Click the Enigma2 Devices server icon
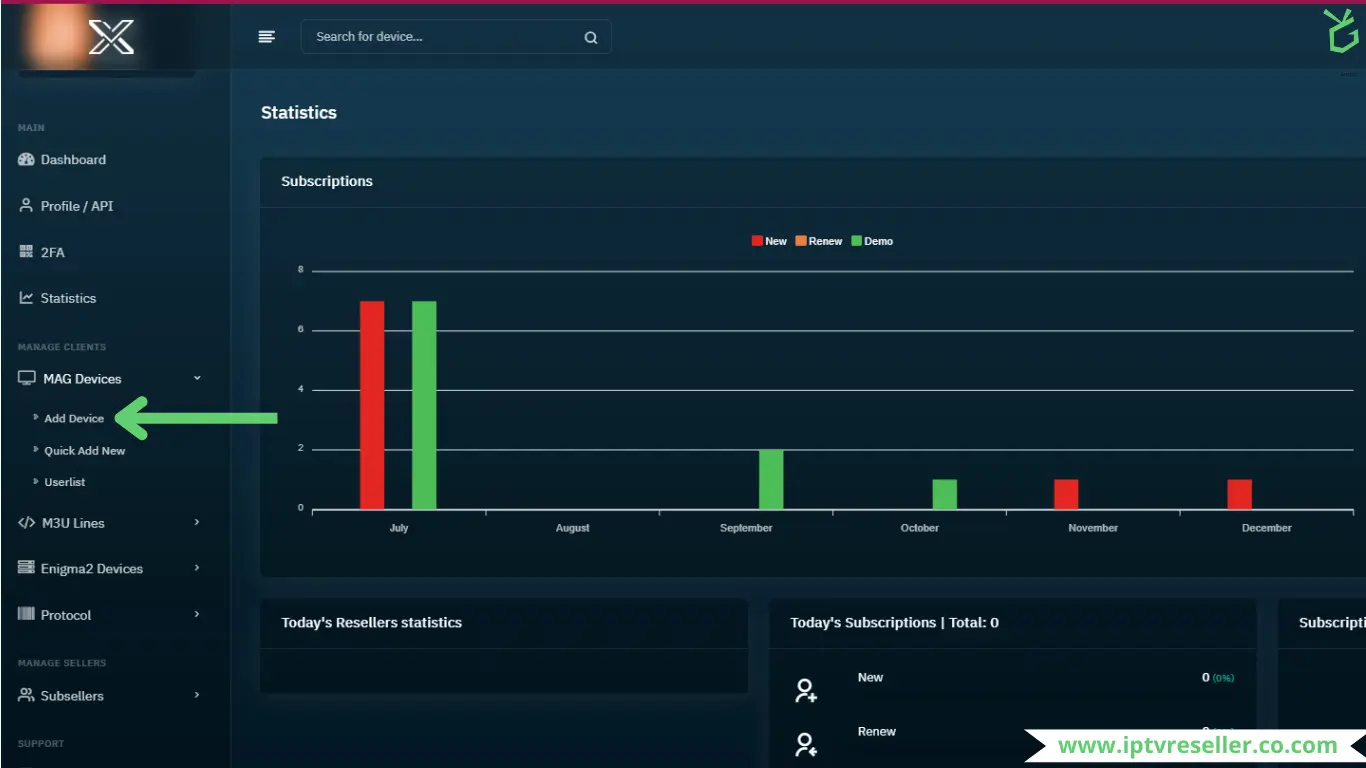Screen dimensions: 1366x768 26,568
